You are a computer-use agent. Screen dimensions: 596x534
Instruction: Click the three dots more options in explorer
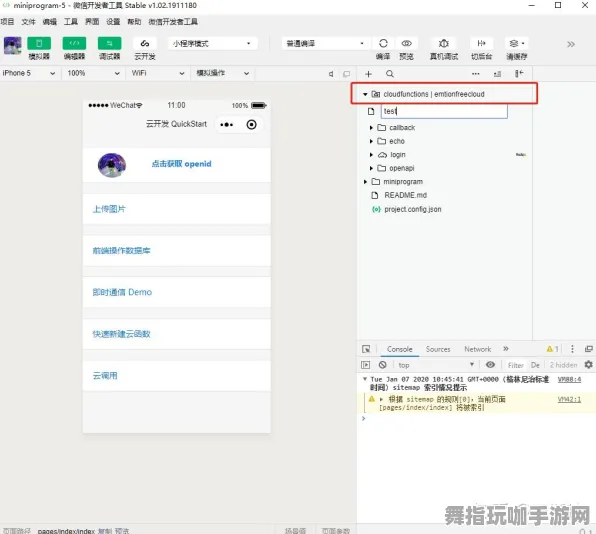click(476, 74)
